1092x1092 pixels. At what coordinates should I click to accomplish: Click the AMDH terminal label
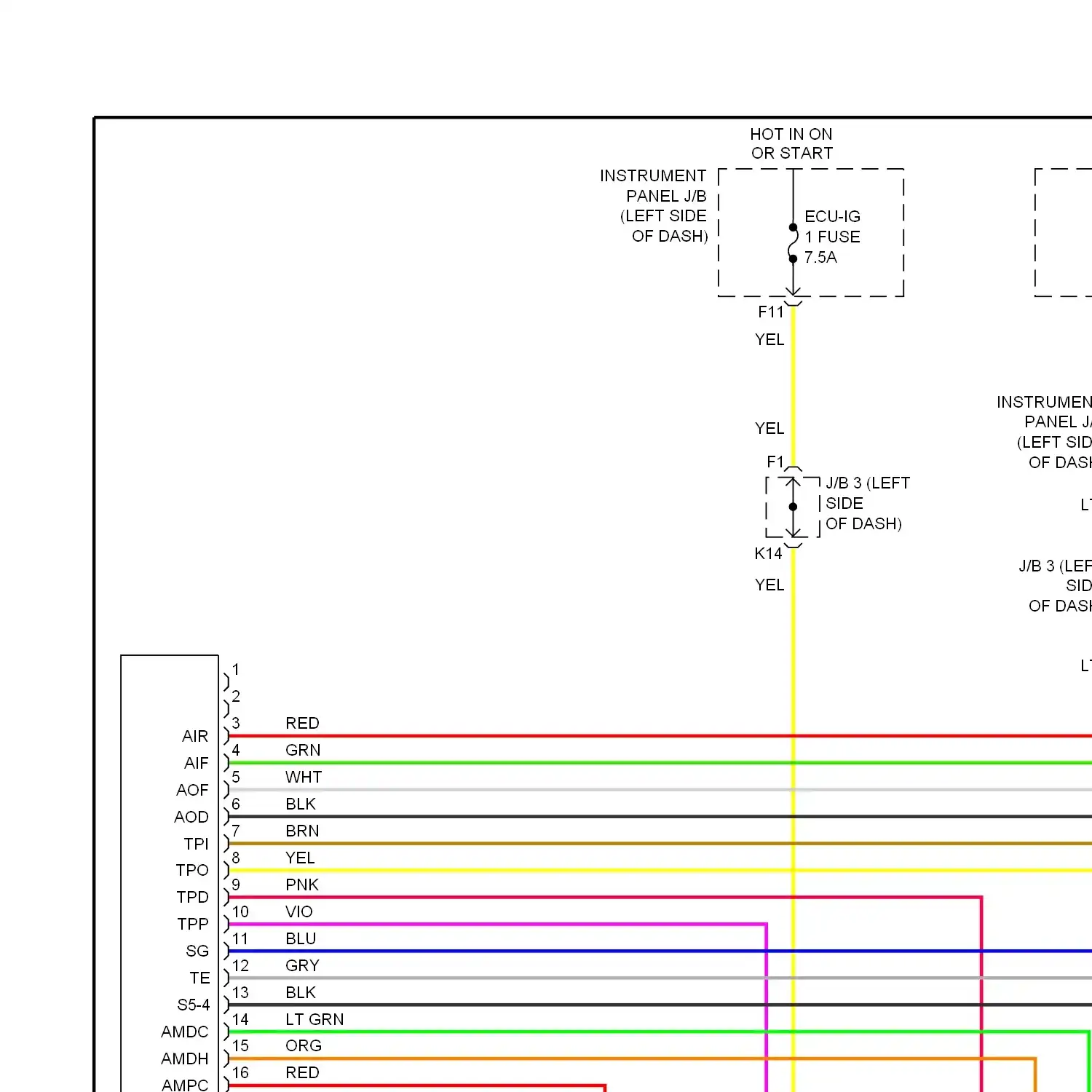pyautogui.click(x=185, y=1059)
